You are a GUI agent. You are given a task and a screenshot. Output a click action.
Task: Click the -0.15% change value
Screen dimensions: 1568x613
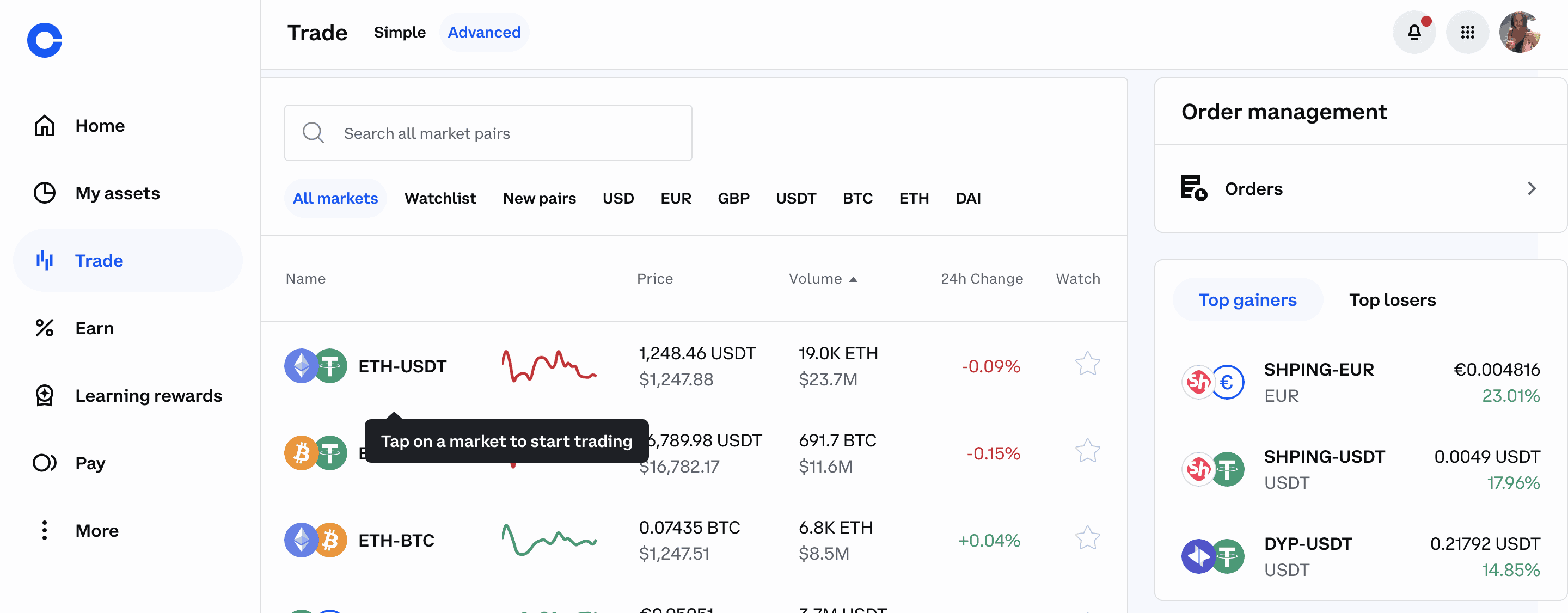994,453
